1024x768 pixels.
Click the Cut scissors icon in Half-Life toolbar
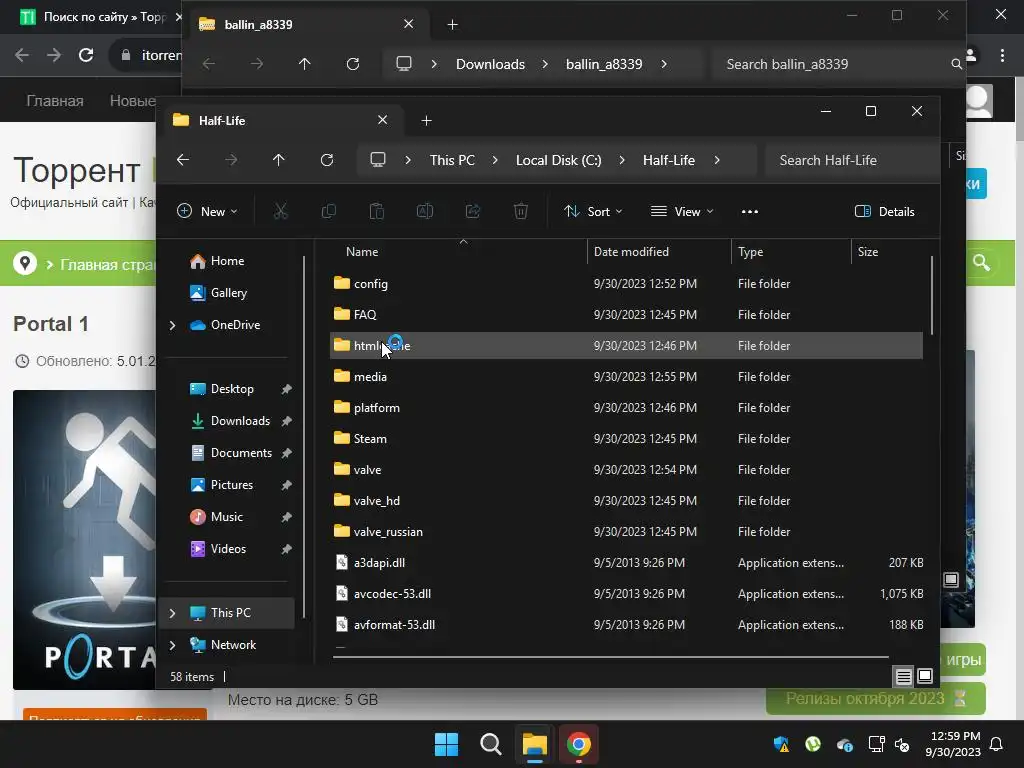tap(280, 212)
